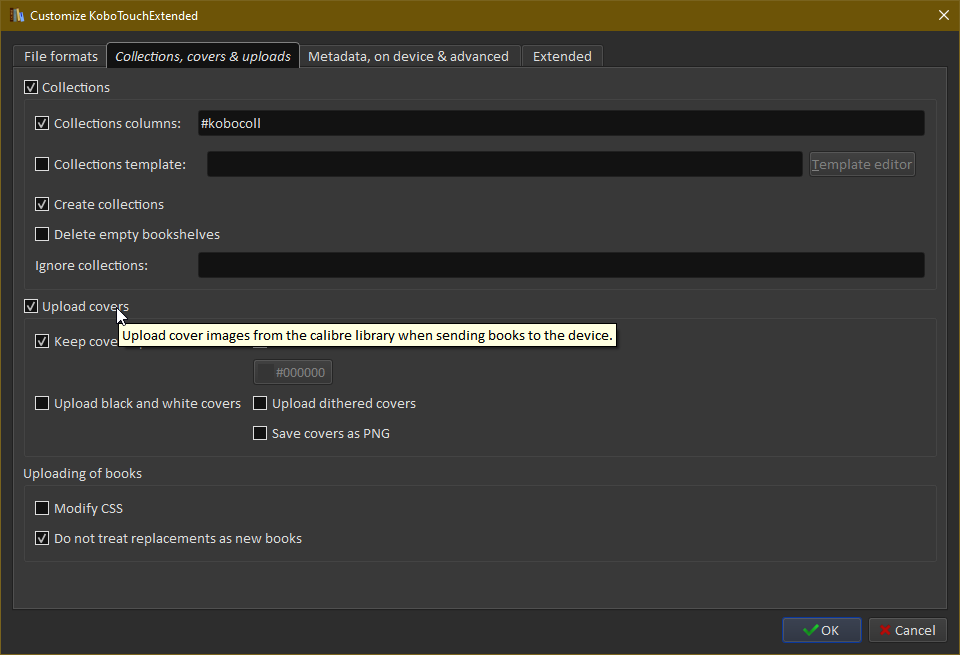Enable Upload black and white covers
Viewport: 960px width, 655px height.
click(42, 403)
